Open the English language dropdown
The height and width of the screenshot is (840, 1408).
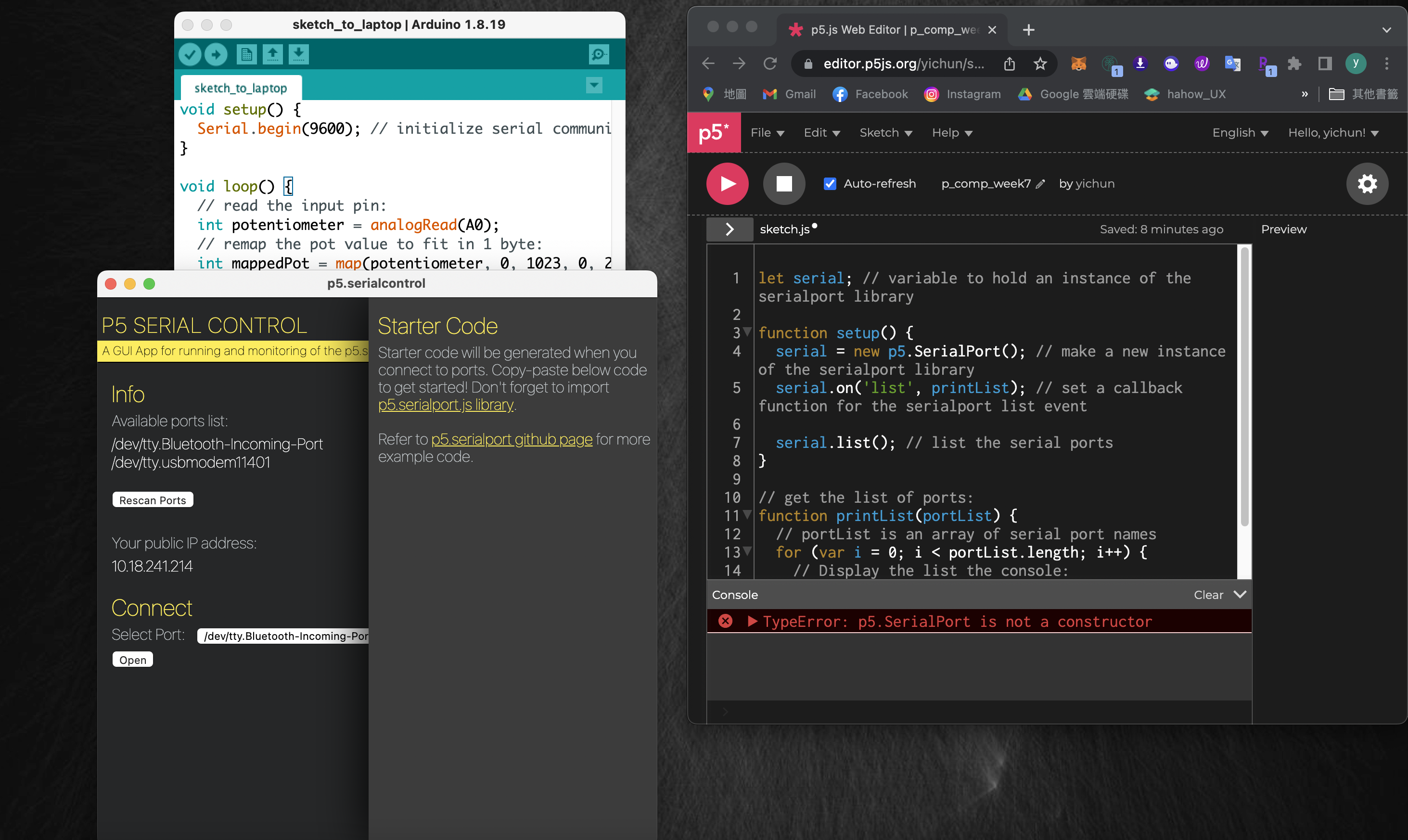point(1240,132)
